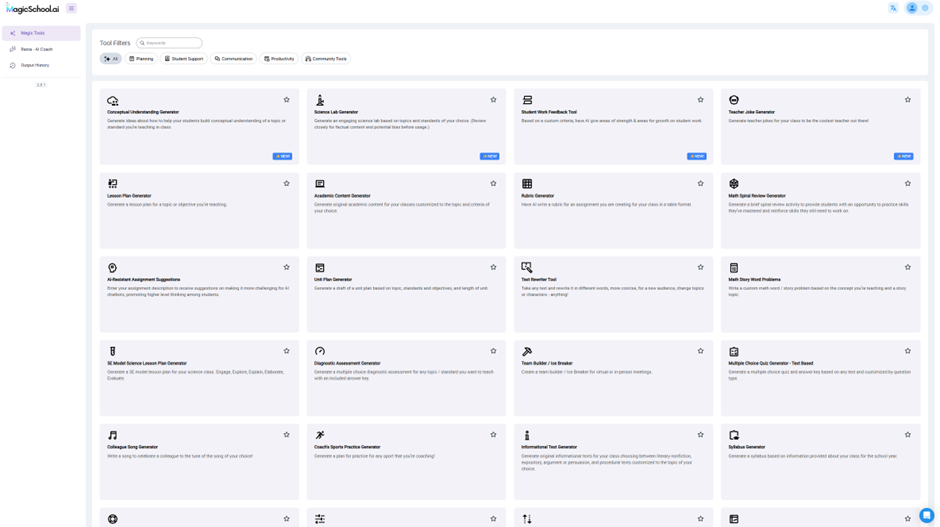
Task: Click the NEW badge on Teacher Joke Generator
Action: click(x=903, y=156)
